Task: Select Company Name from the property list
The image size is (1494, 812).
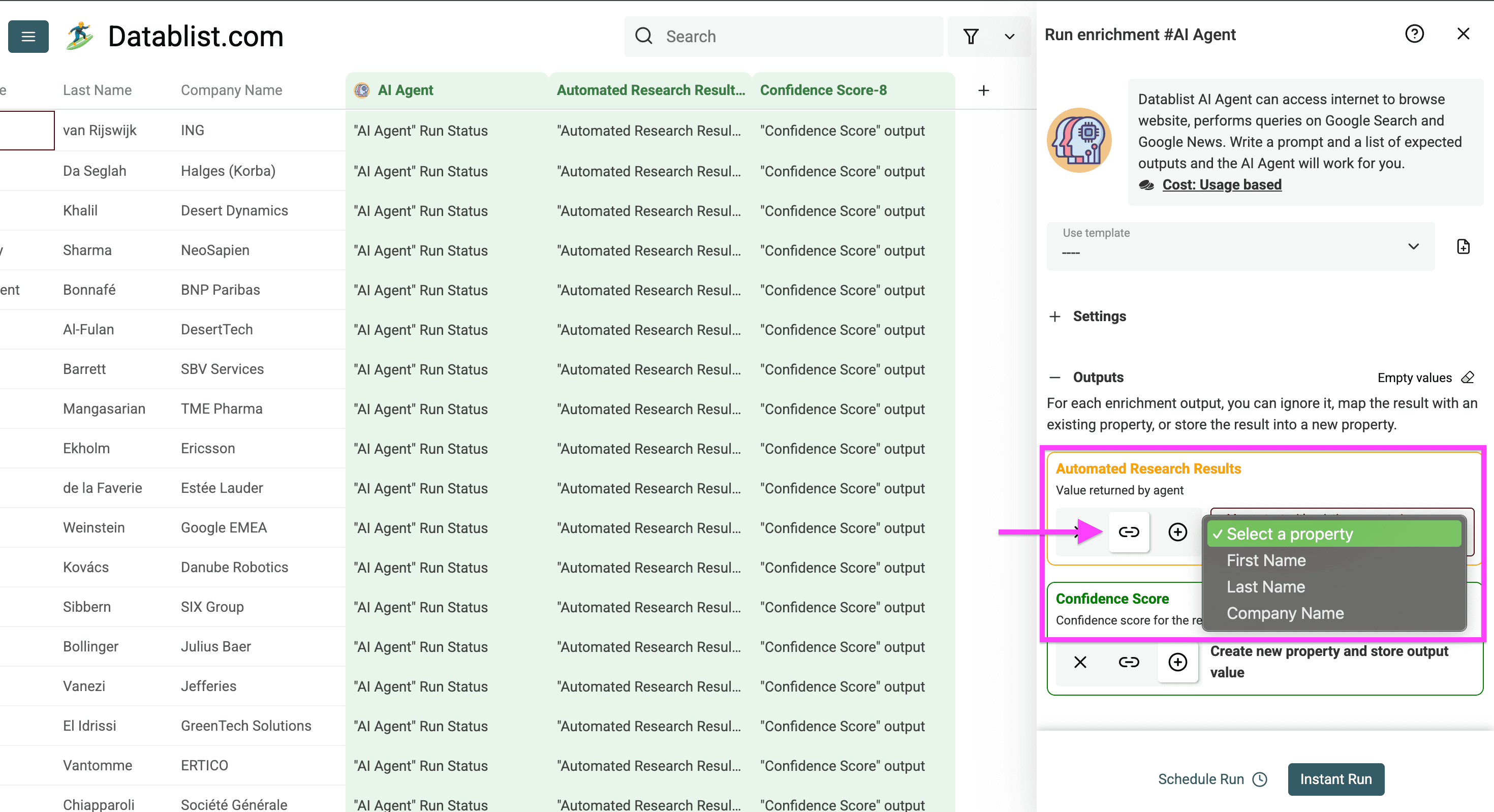Action: click(x=1285, y=613)
